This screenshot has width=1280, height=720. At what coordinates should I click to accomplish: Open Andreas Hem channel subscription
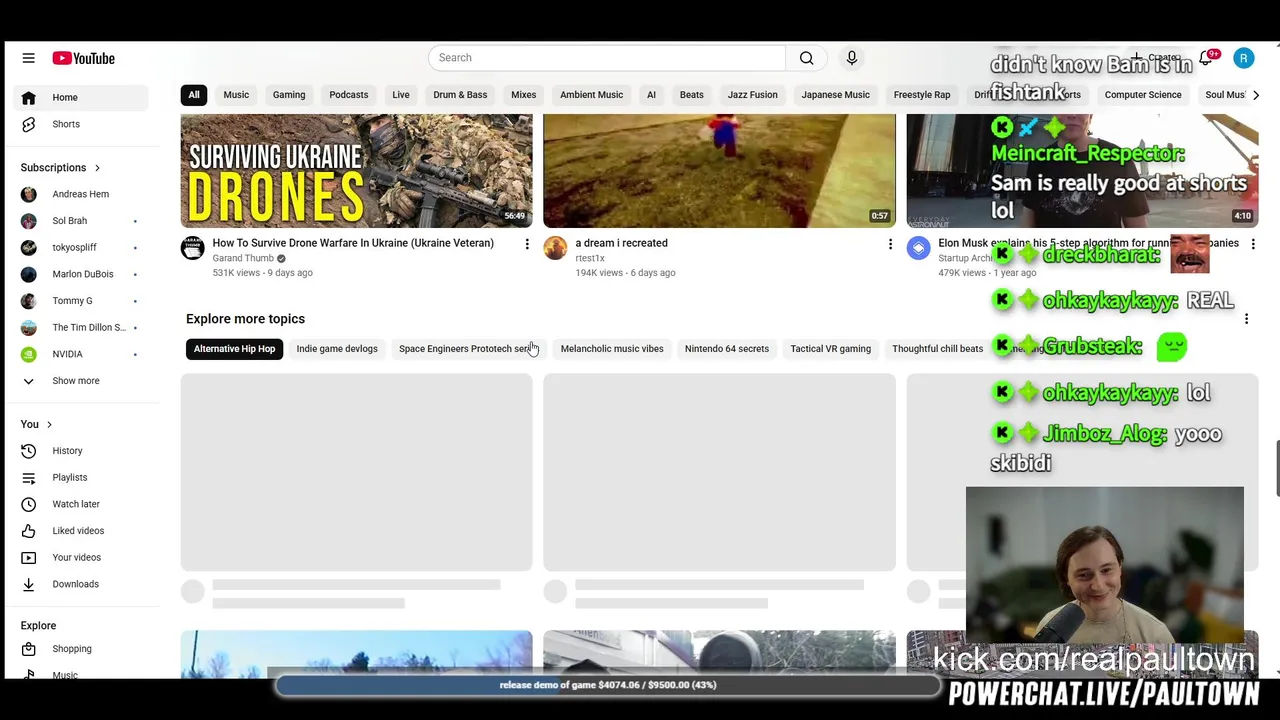[x=82, y=194]
